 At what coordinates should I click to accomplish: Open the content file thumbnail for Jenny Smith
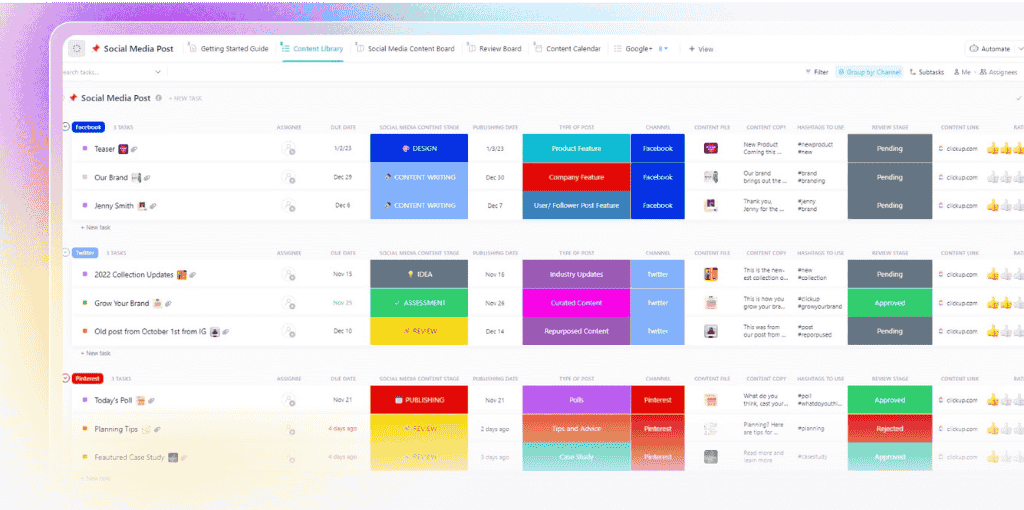tap(711, 205)
